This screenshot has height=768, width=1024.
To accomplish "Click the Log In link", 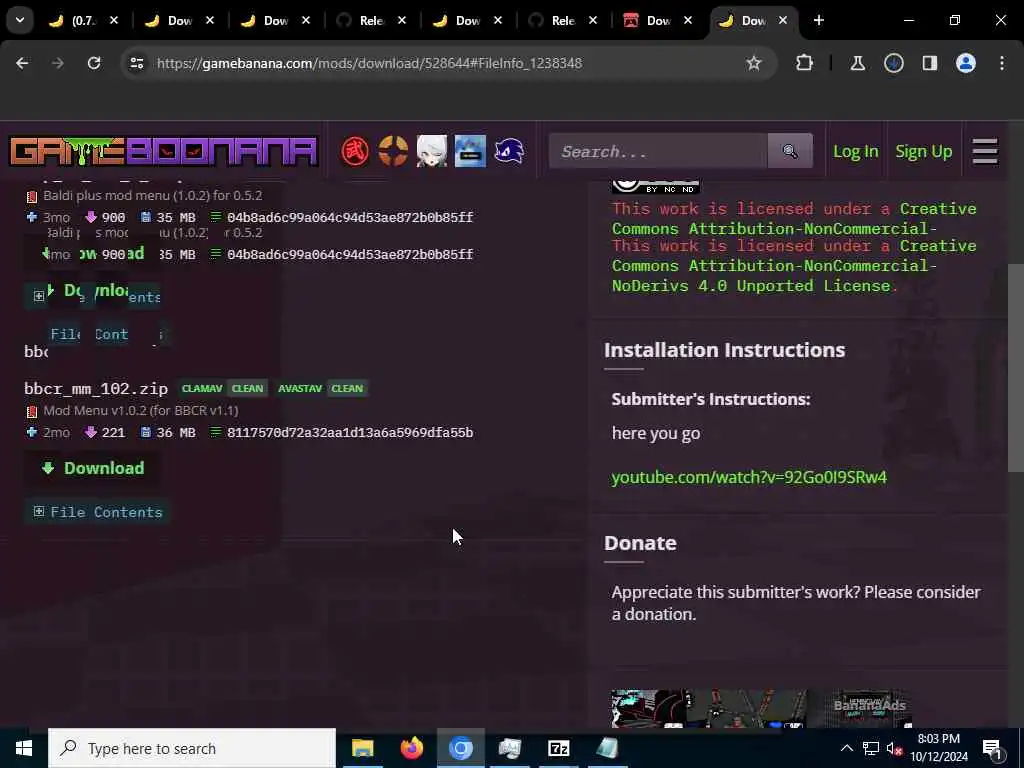I will tap(856, 152).
